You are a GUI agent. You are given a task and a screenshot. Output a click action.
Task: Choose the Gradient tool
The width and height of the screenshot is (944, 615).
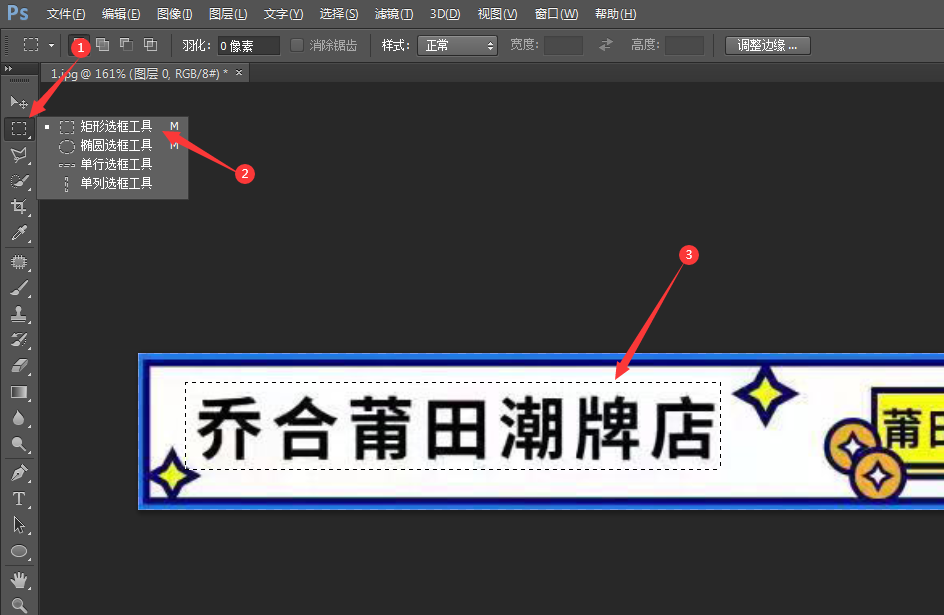pyautogui.click(x=18, y=392)
